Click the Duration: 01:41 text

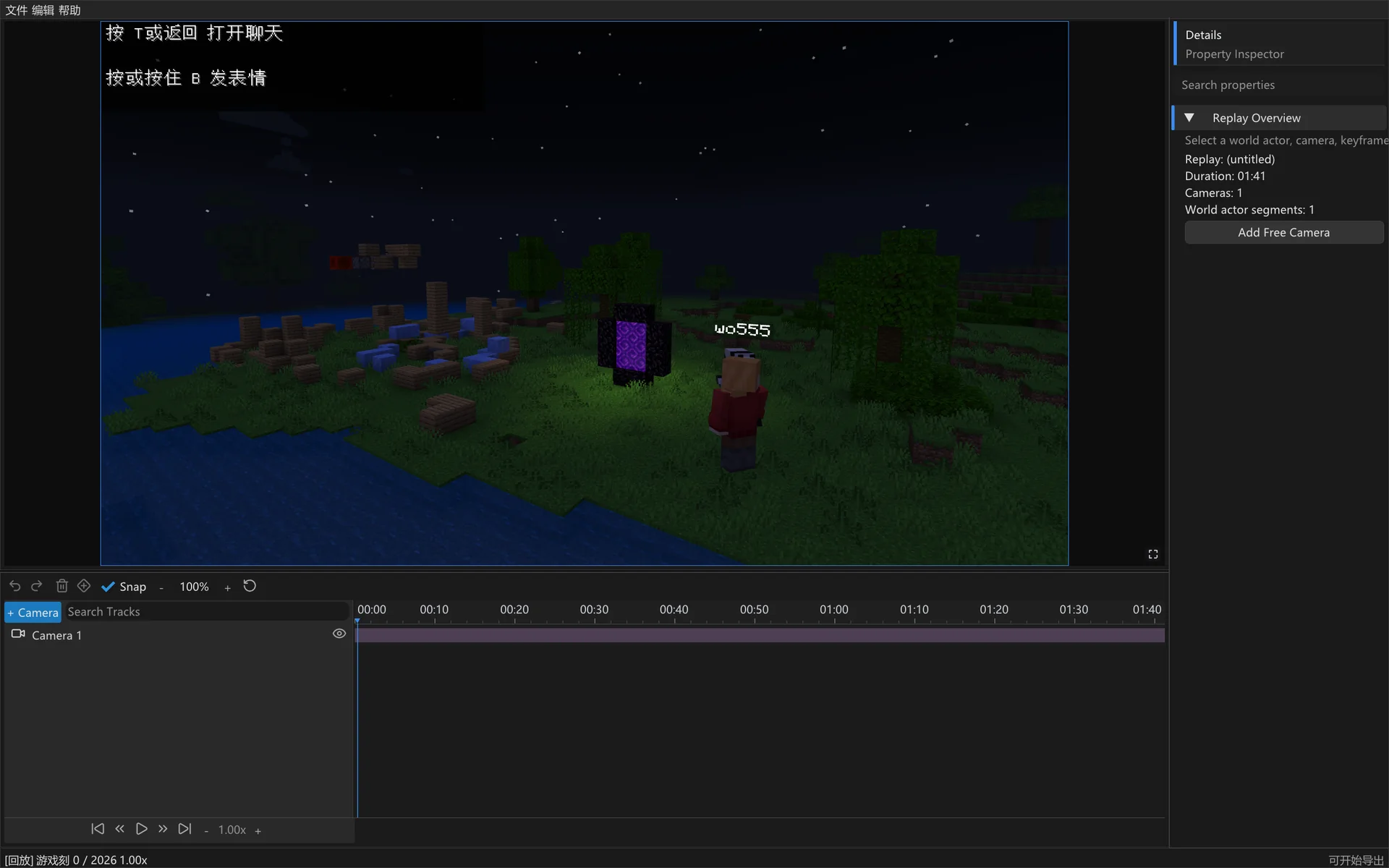pyautogui.click(x=1225, y=176)
